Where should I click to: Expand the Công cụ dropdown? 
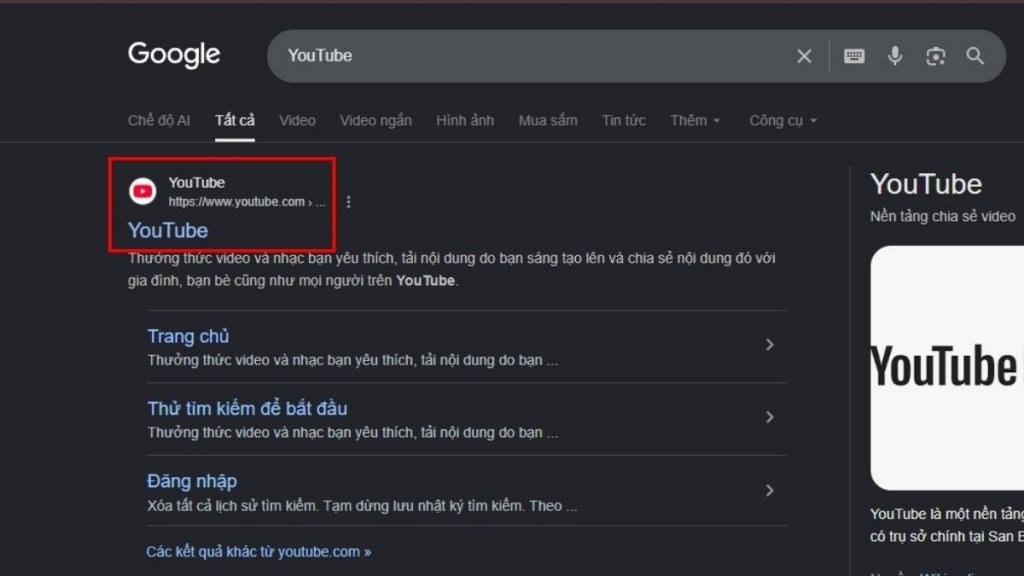[782, 120]
